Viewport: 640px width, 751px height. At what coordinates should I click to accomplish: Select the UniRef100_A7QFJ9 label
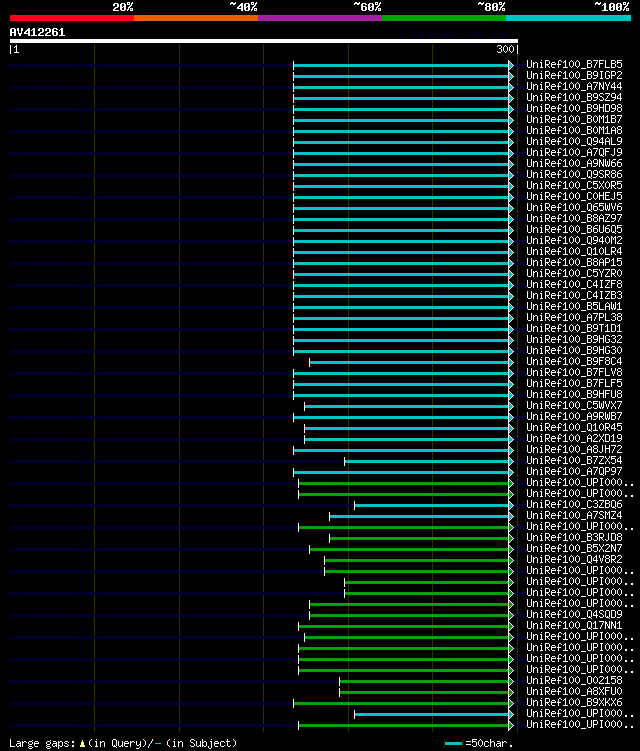pos(574,152)
